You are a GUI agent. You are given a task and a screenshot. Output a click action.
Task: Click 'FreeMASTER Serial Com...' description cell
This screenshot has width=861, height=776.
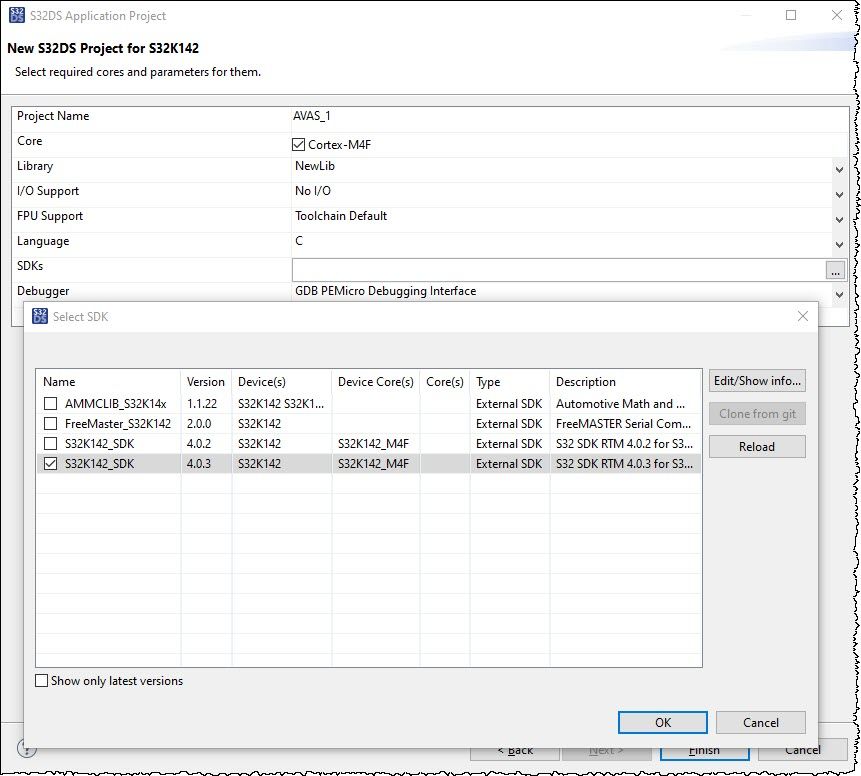(623, 423)
